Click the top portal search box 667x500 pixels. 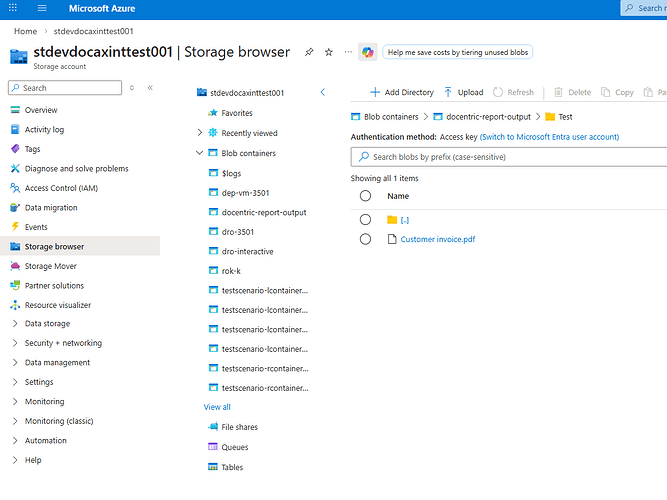coord(644,8)
